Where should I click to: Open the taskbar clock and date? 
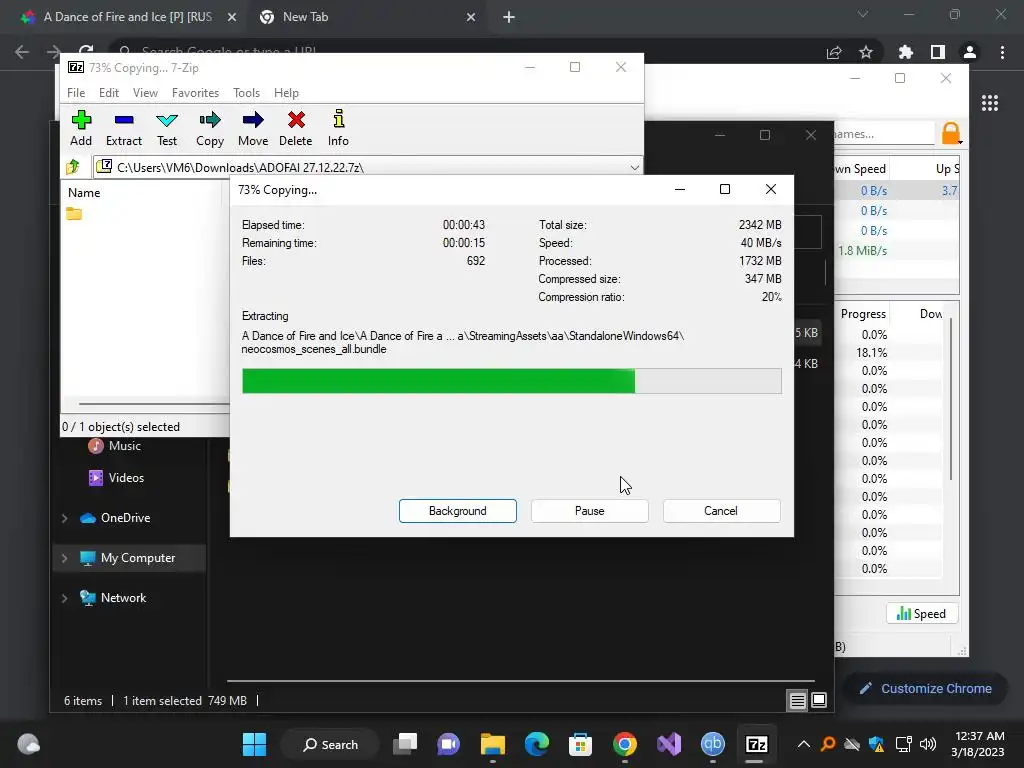pyautogui.click(x=978, y=744)
